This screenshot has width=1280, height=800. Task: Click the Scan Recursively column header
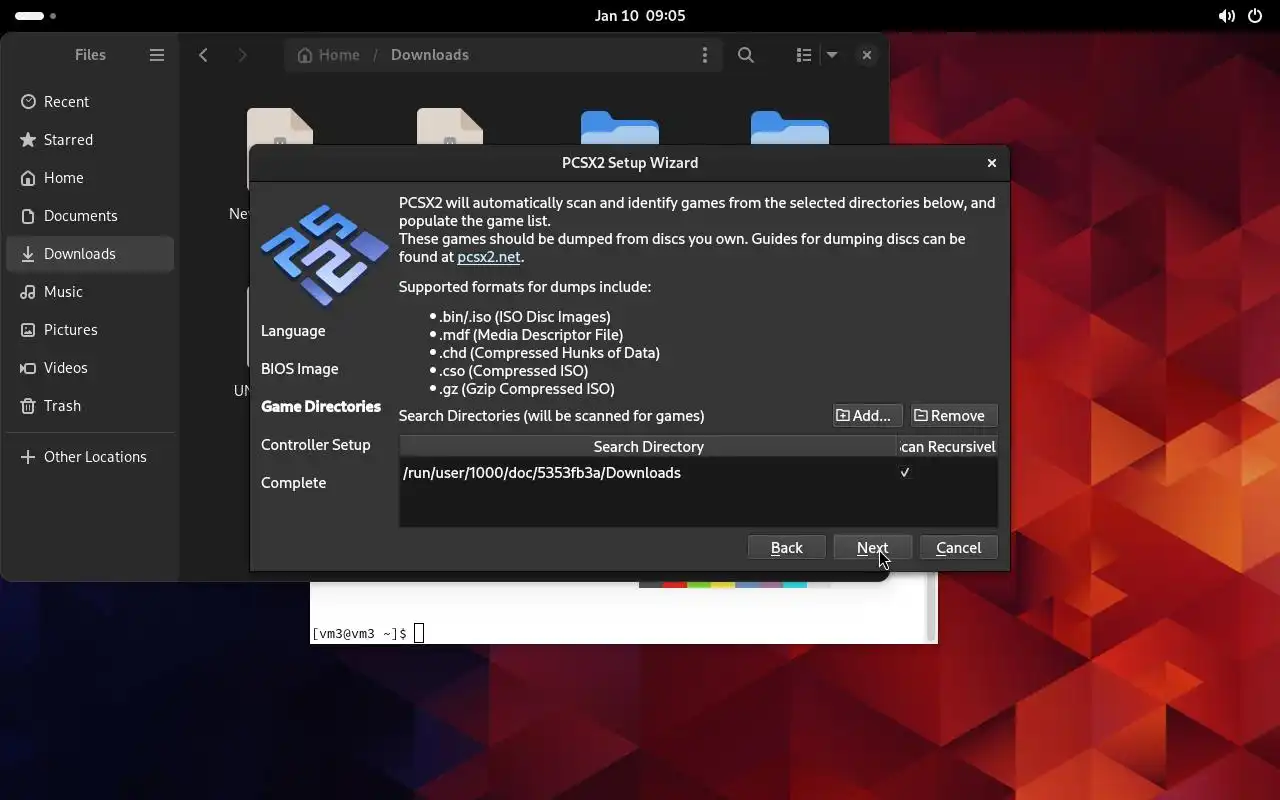(x=947, y=447)
